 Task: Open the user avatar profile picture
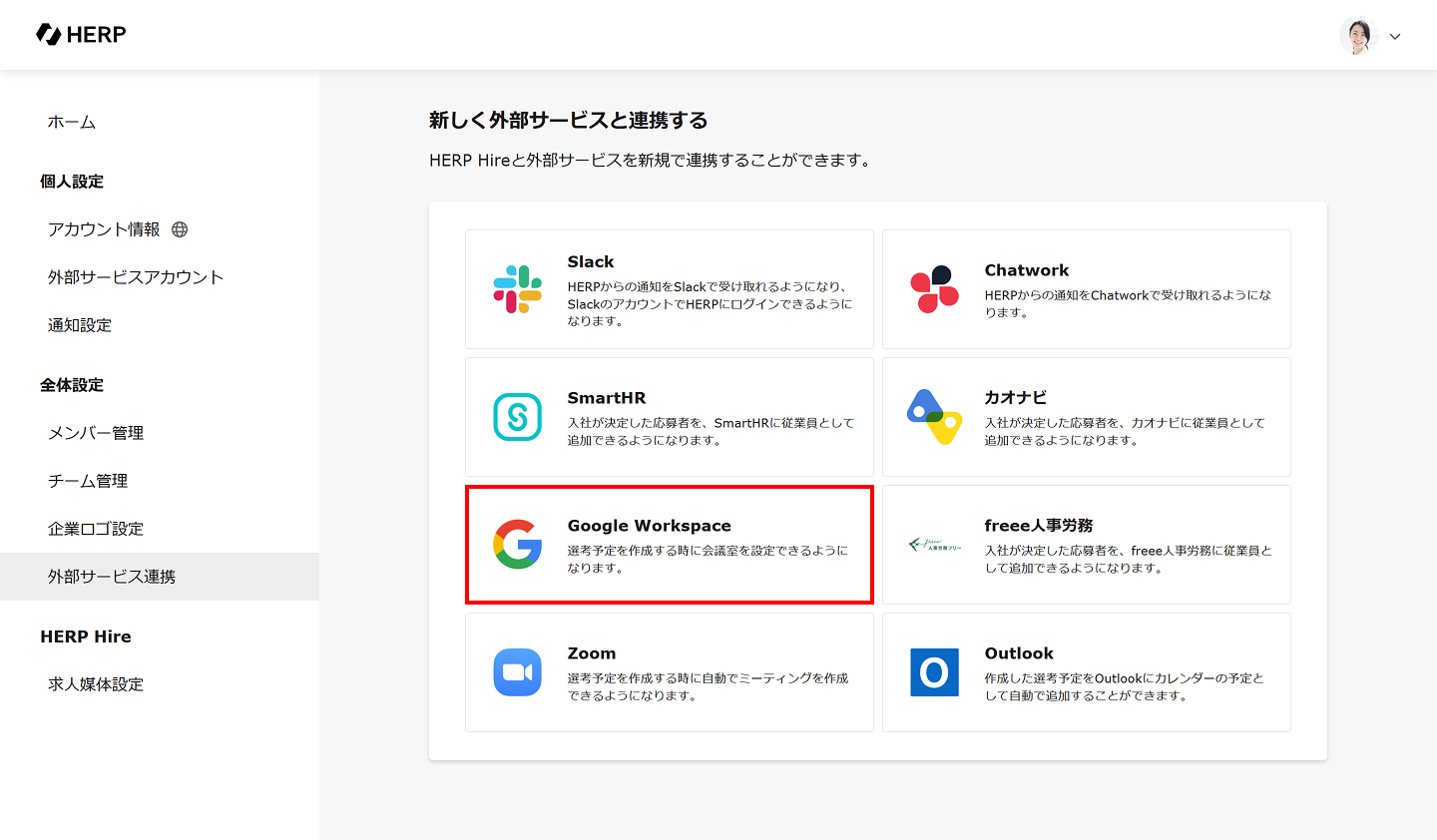click(1358, 36)
